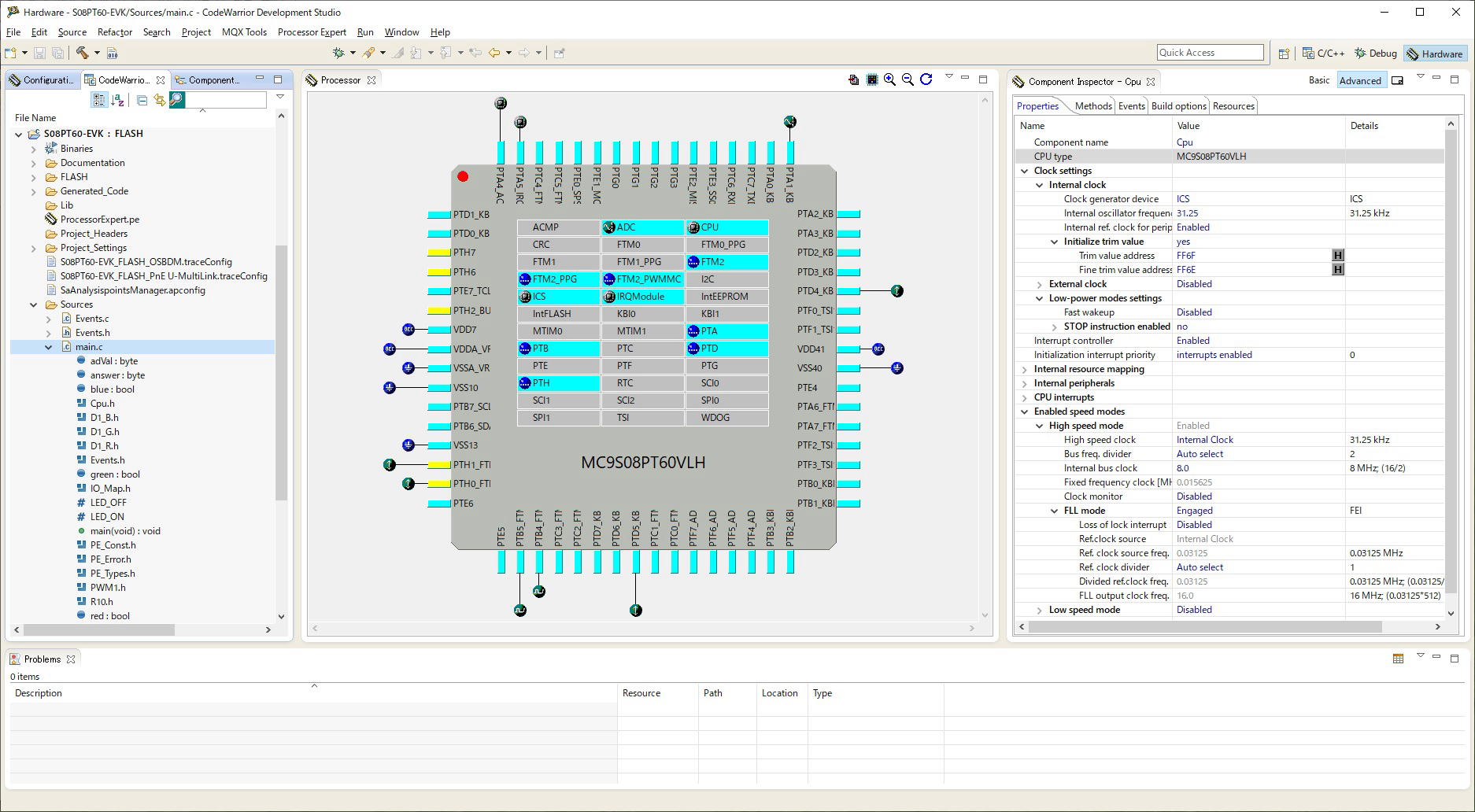
Task: Click the view layout icon next to Advanced
Action: tap(1398, 80)
